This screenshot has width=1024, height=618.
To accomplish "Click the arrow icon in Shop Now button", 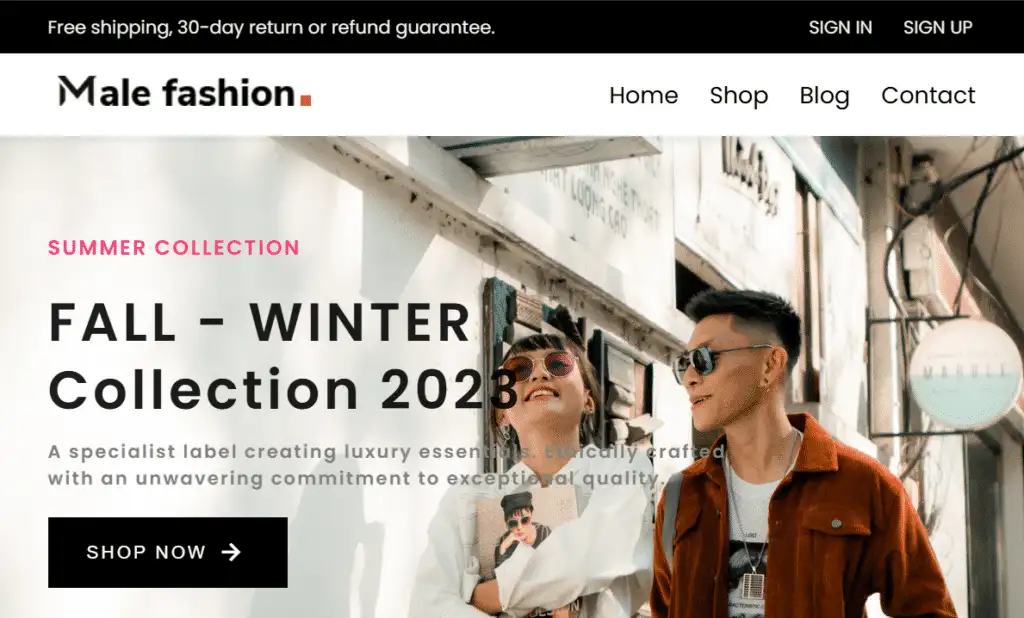I will (x=231, y=553).
